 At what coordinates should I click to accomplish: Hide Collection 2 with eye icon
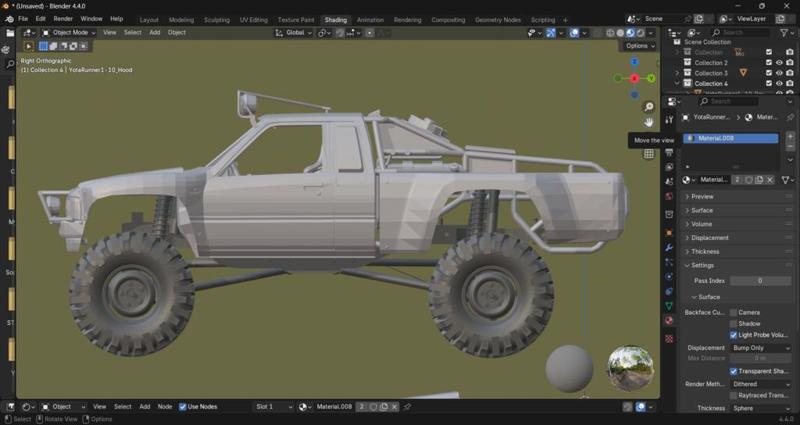click(779, 63)
